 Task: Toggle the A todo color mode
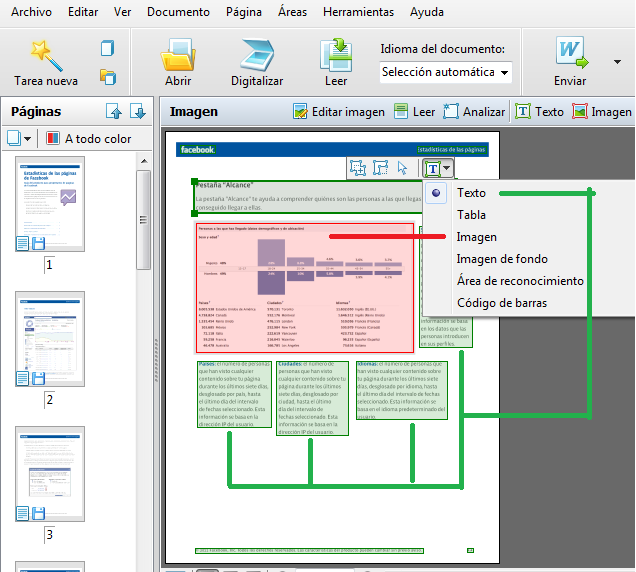(x=88, y=139)
